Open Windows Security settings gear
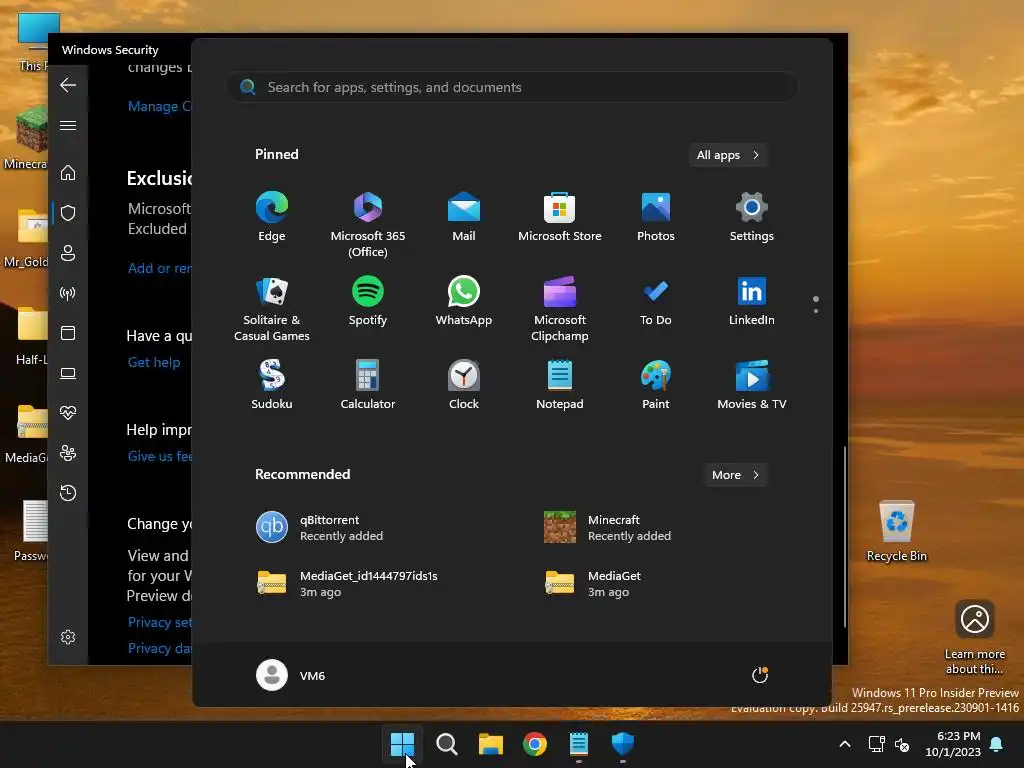 tap(68, 637)
